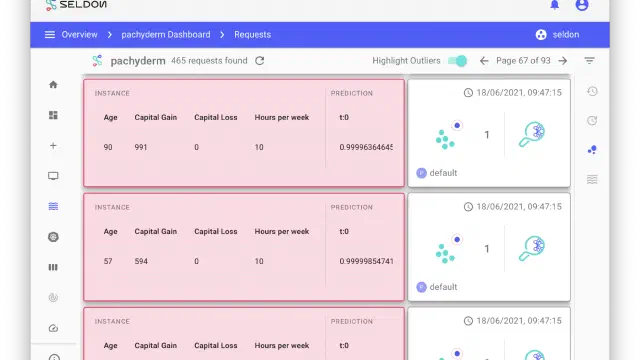Click the timestamp on the third request card

point(519,321)
